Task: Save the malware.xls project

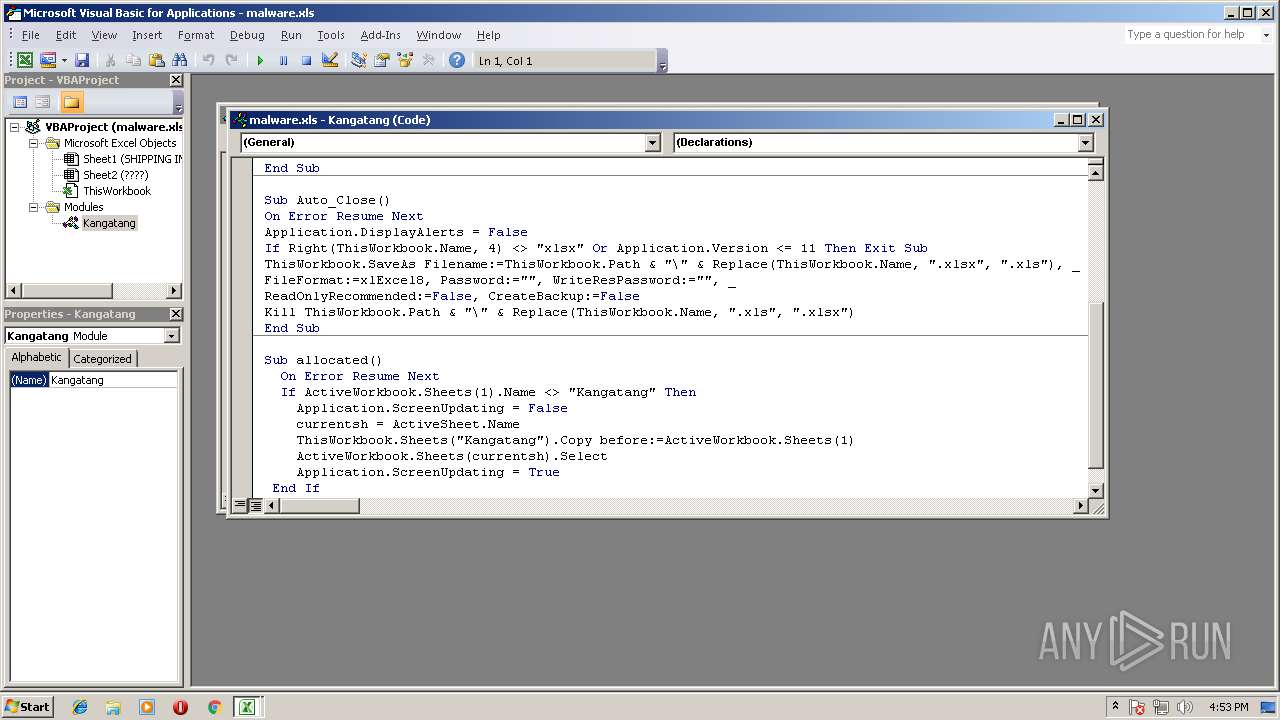Action: point(82,61)
